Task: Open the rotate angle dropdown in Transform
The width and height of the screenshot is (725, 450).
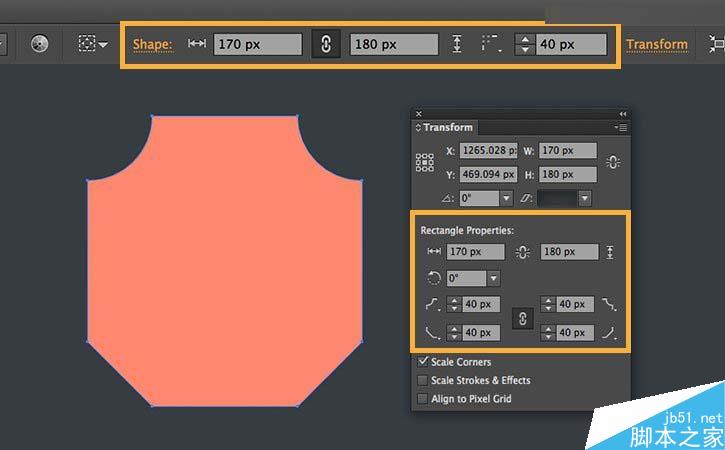Action: [x=506, y=198]
